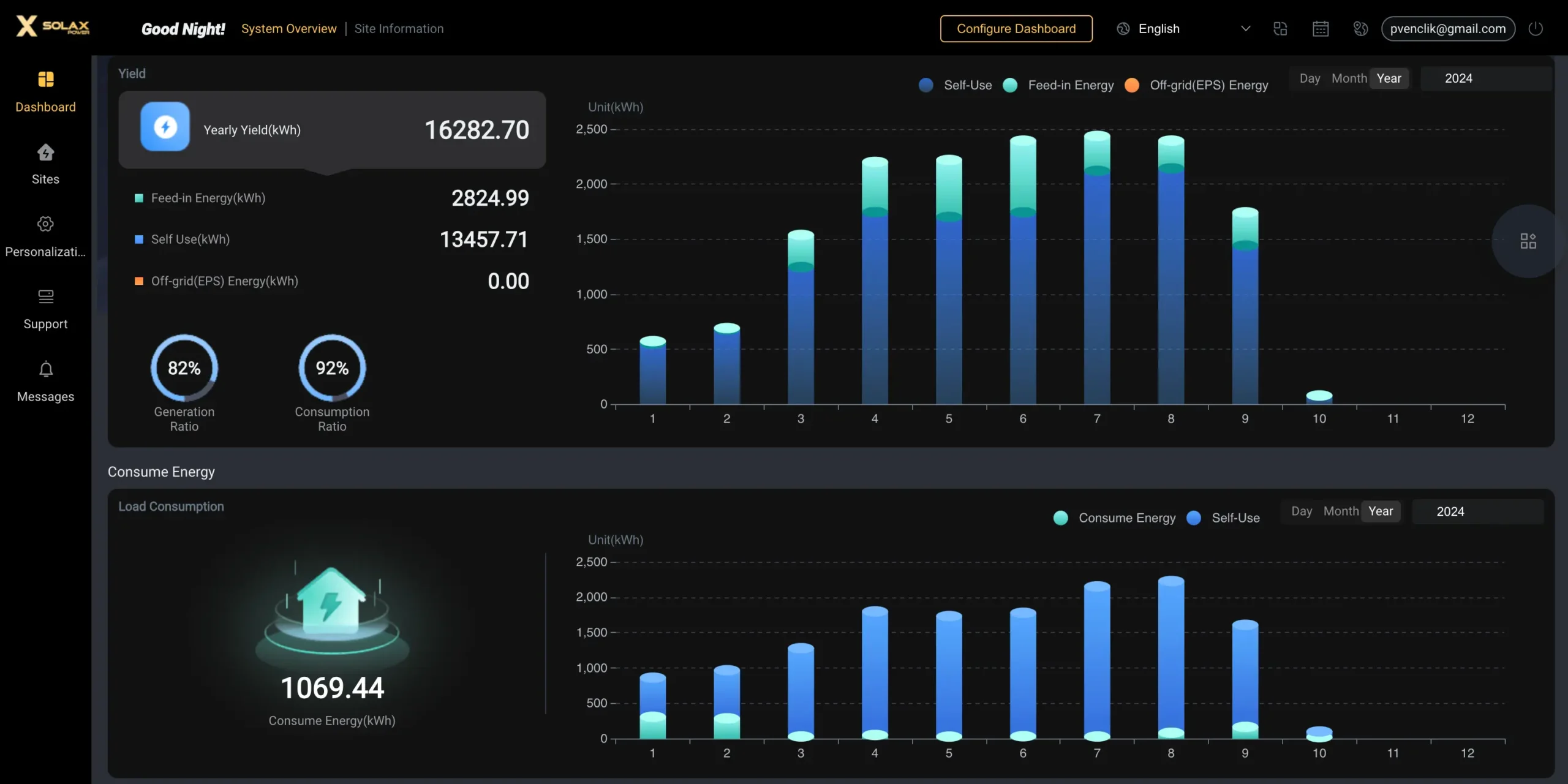Toggle Feed-in Energy series in legend

[x=1058, y=85]
